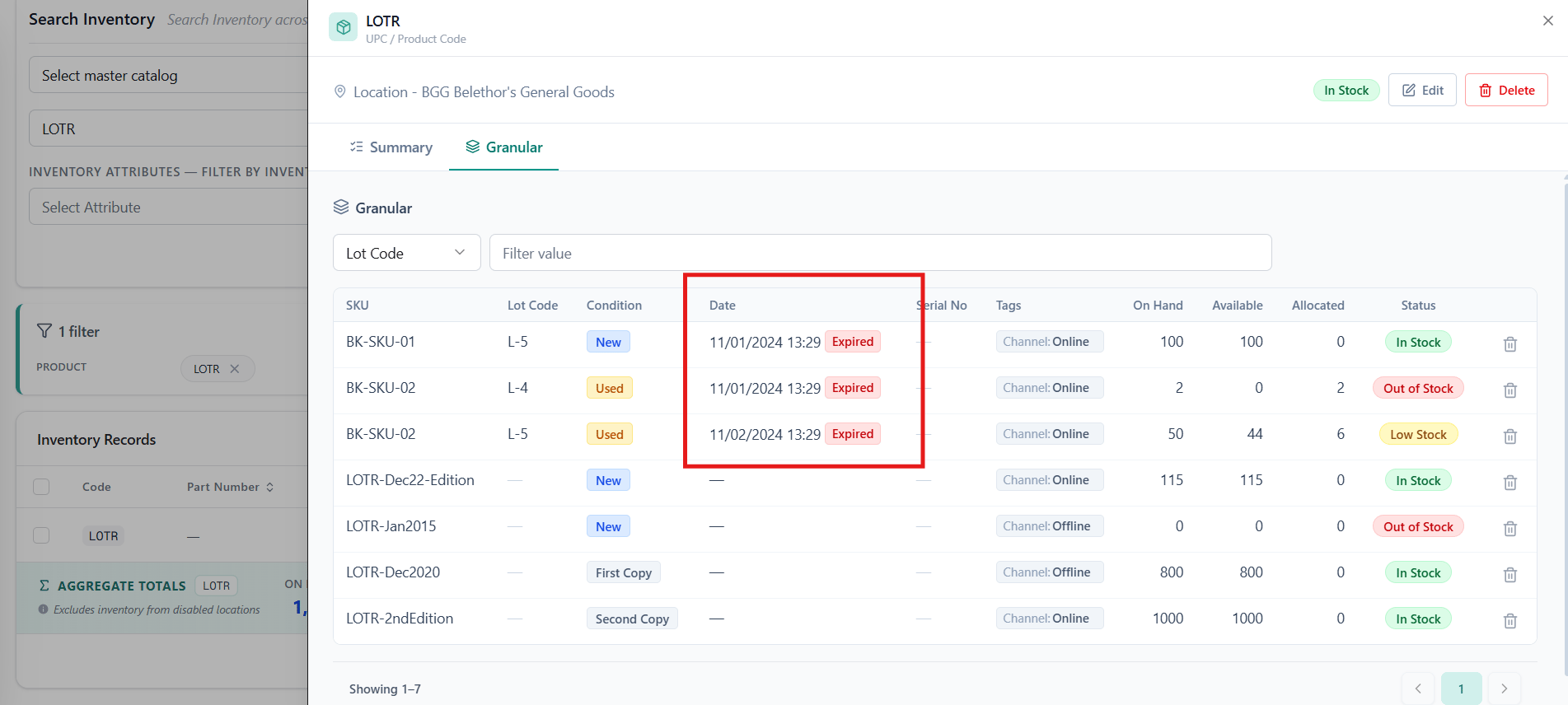Viewport: 1568px width, 705px height.
Task: Remove the LOTR-Dec22-Edition row via trash icon
Action: click(x=1509, y=482)
